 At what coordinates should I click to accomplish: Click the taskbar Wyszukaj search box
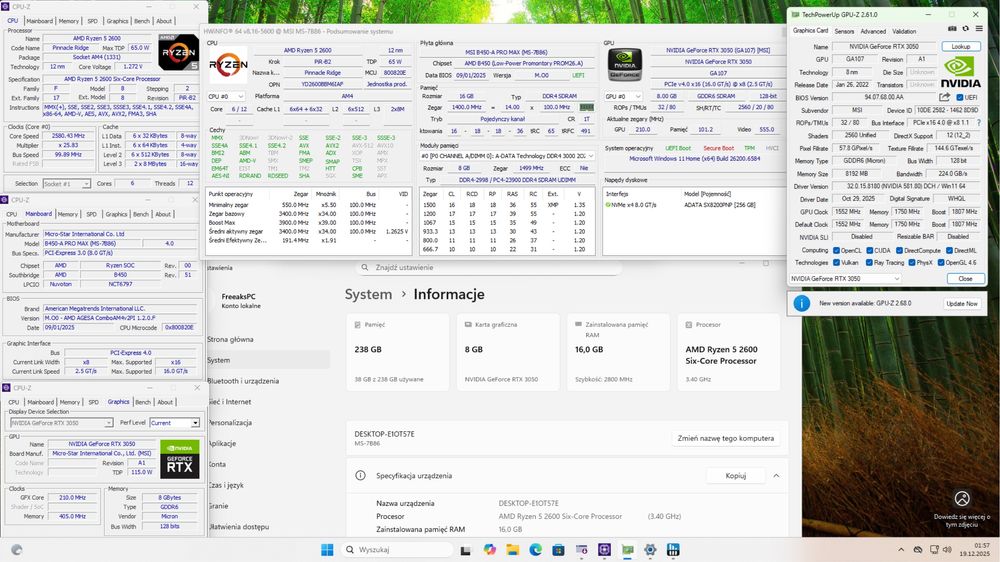396,549
